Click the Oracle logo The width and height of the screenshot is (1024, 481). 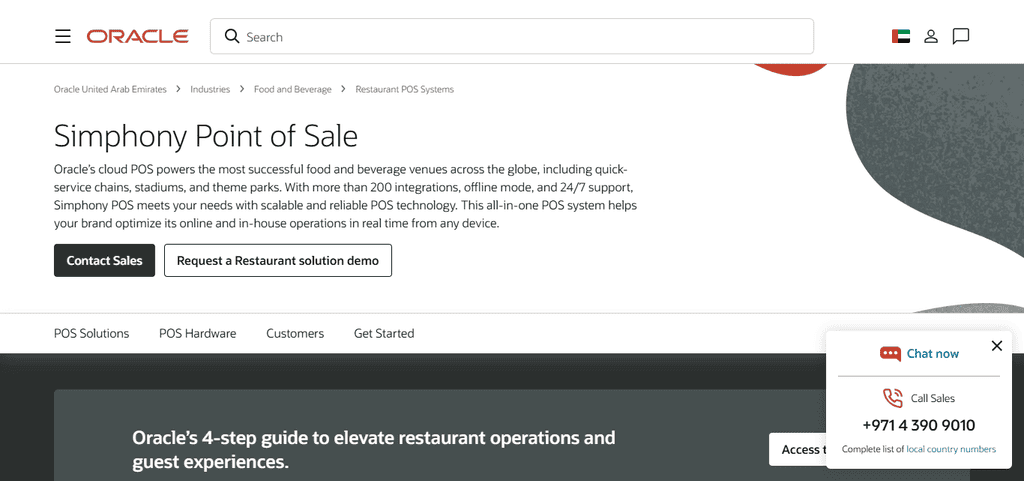(x=138, y=37)
